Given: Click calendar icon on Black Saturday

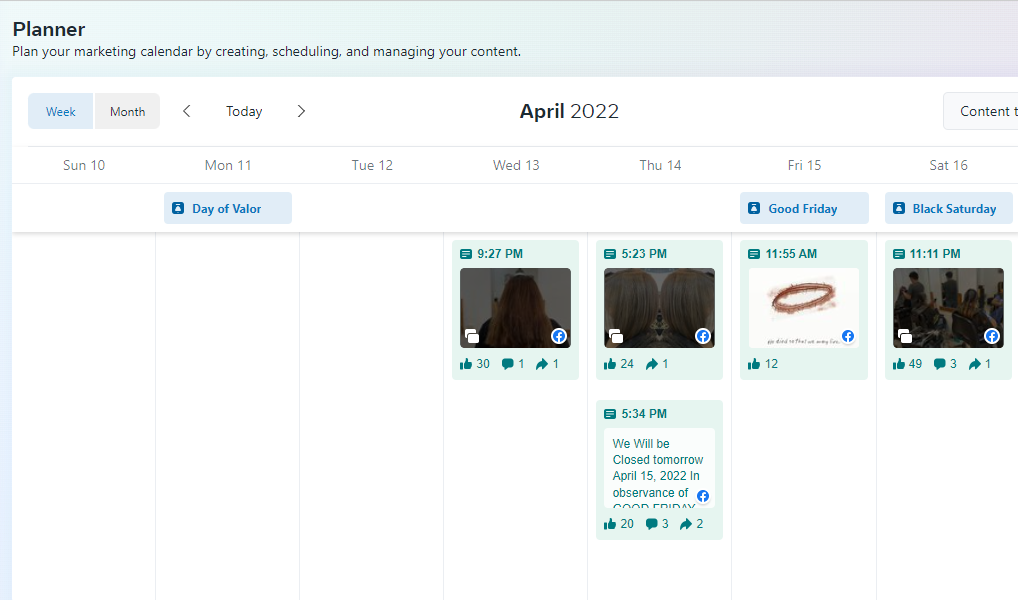Looking at the screenshot, I should (899, 208).
